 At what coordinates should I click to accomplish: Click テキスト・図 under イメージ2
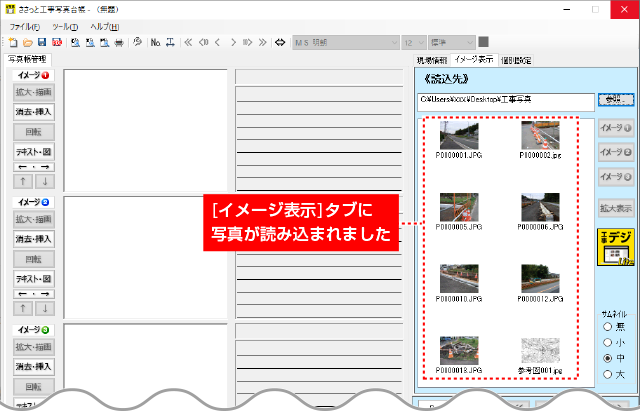[x=34, y=279]
